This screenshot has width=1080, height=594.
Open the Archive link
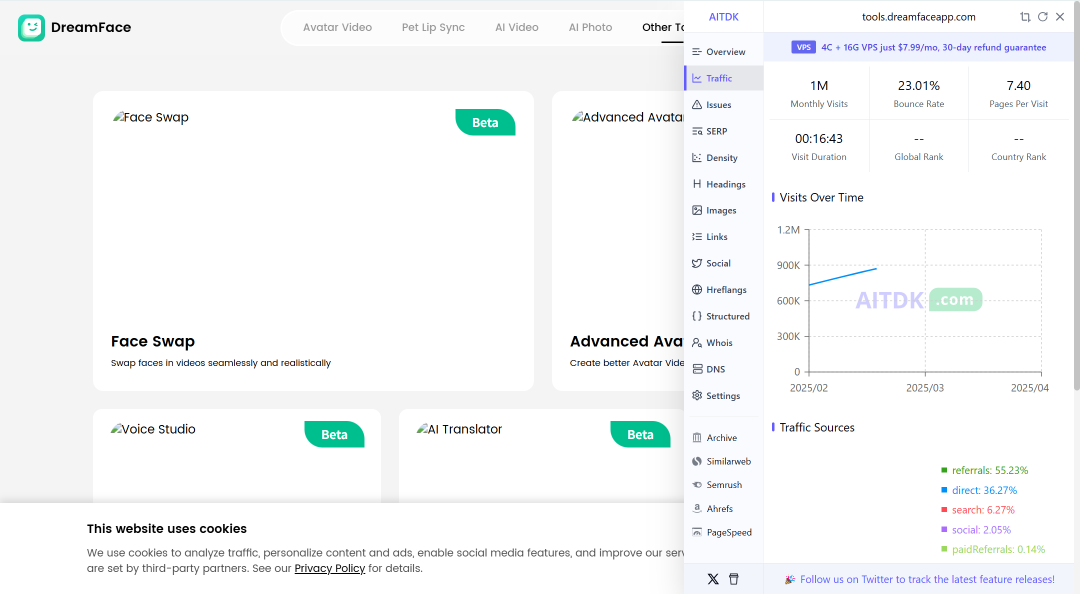click(x=724, y=438)
